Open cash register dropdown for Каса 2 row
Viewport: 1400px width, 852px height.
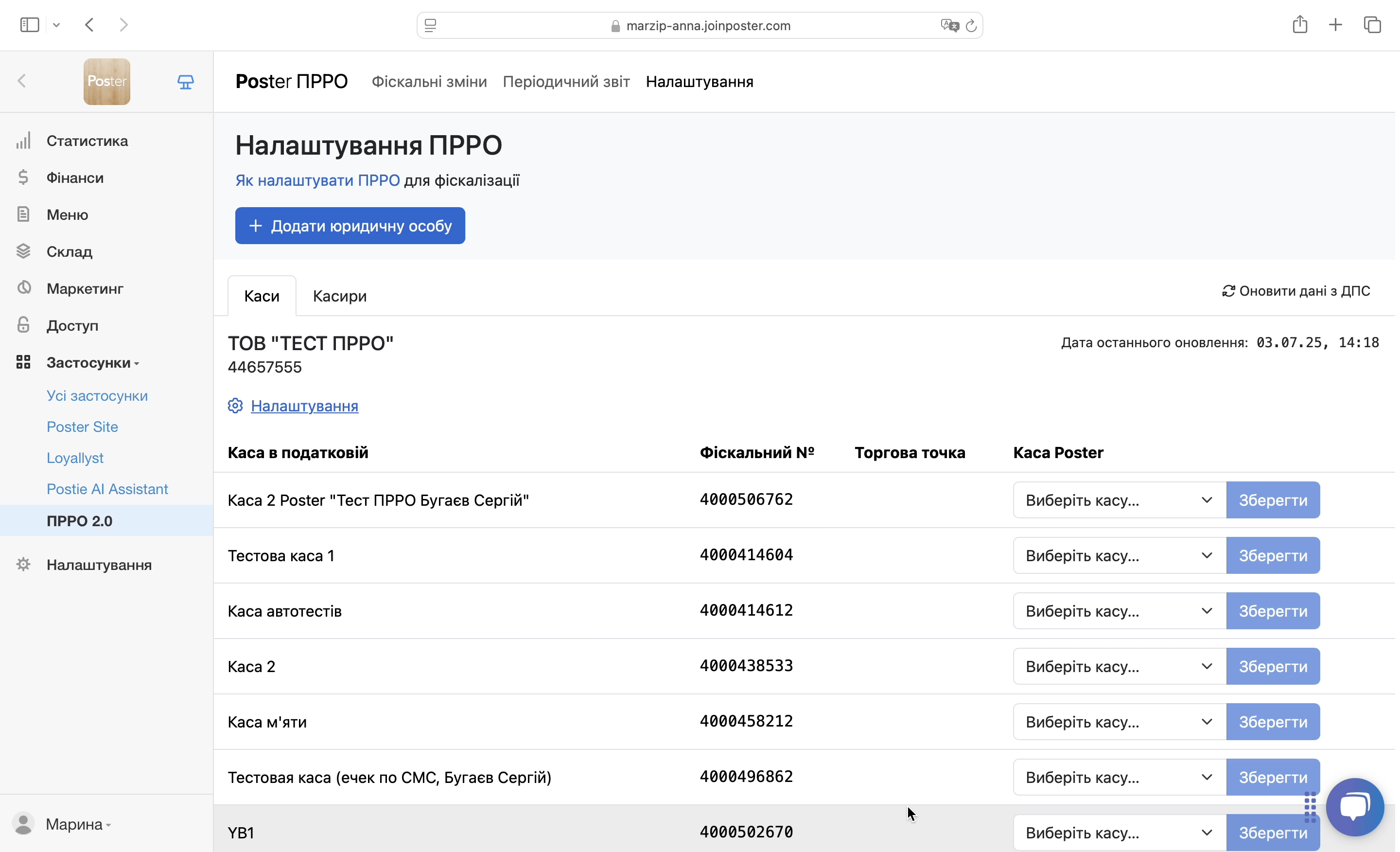click(x=1120, y=666)
